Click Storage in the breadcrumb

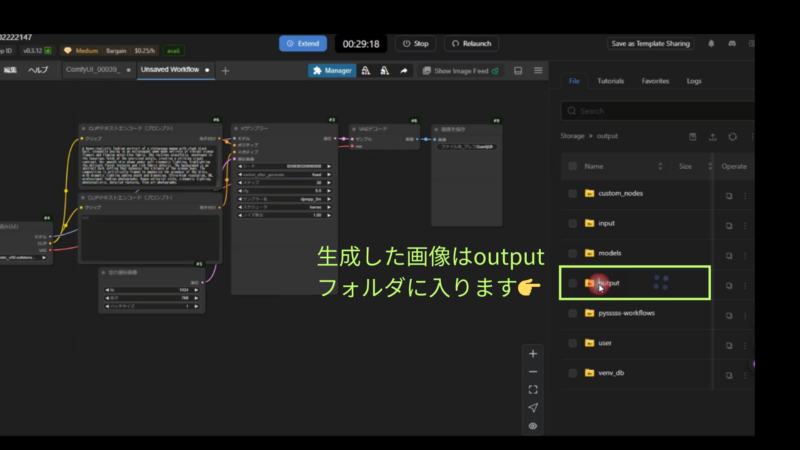click(x=572, y=136)
